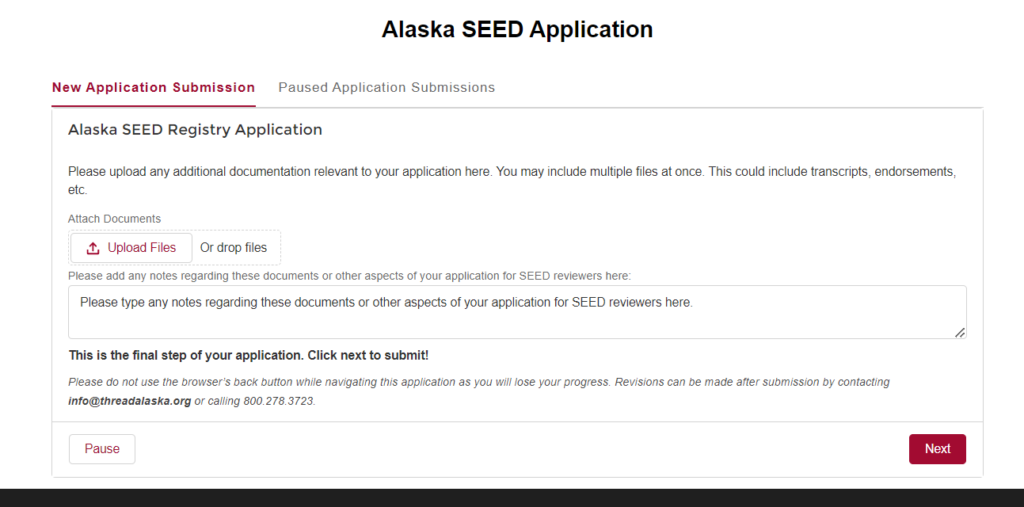The width and height of the screenshot is (1024, 507).
Task: Click the additional documentation instruction paragraph
Action: tap(512, 181)
